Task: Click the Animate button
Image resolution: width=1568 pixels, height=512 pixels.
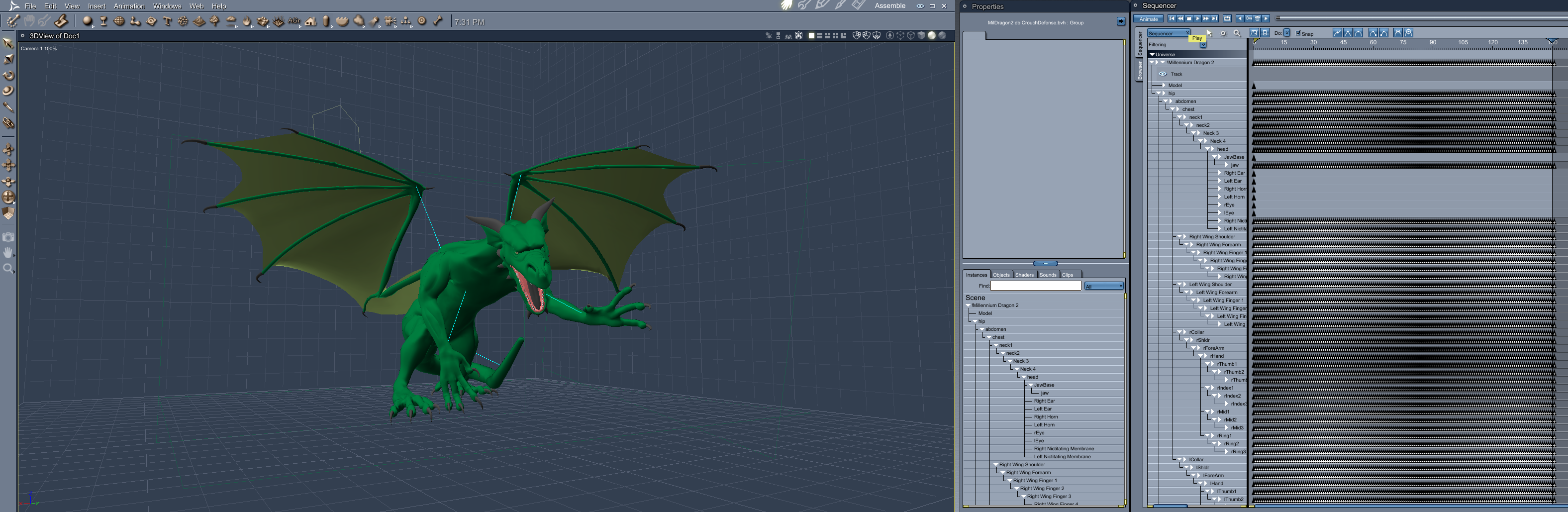Action: click(1149, 19)
